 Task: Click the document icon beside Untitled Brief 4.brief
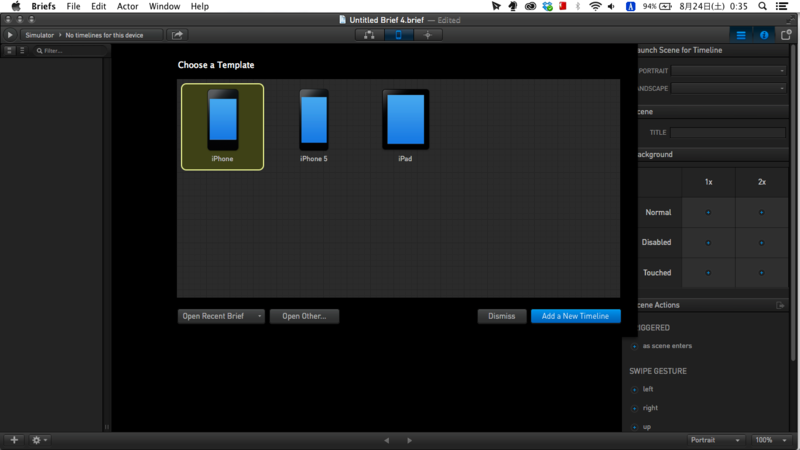pyautogui.click(x=342, y=20)
